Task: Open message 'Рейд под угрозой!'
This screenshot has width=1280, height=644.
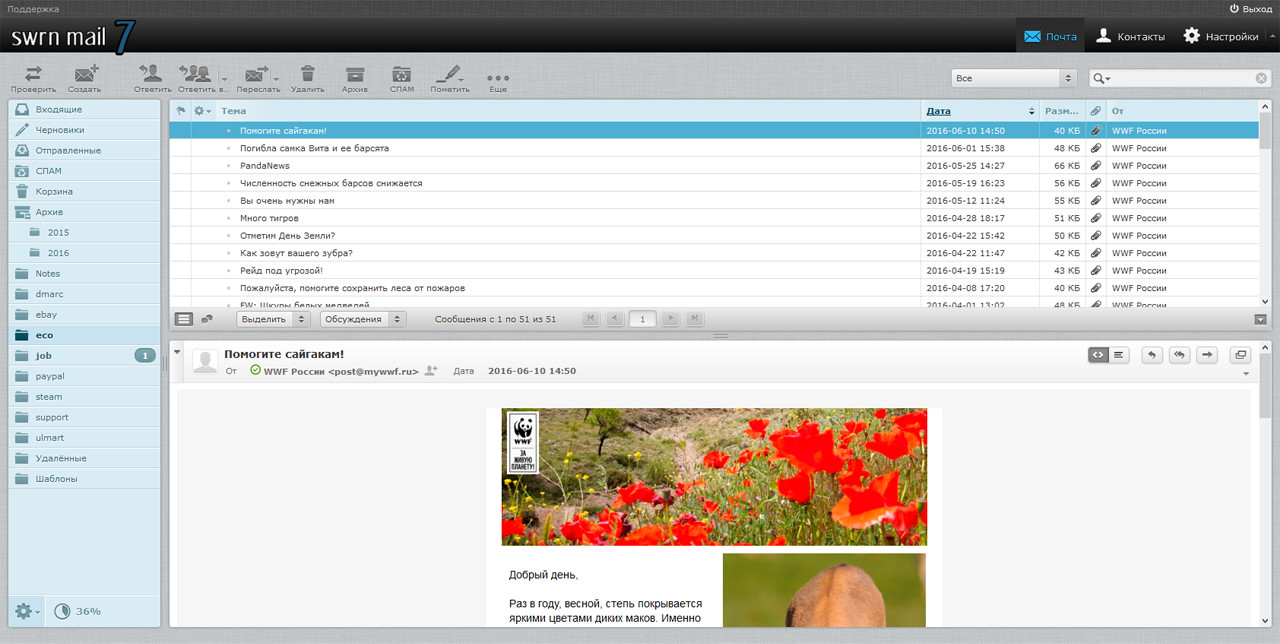Action: coord(281,270)
